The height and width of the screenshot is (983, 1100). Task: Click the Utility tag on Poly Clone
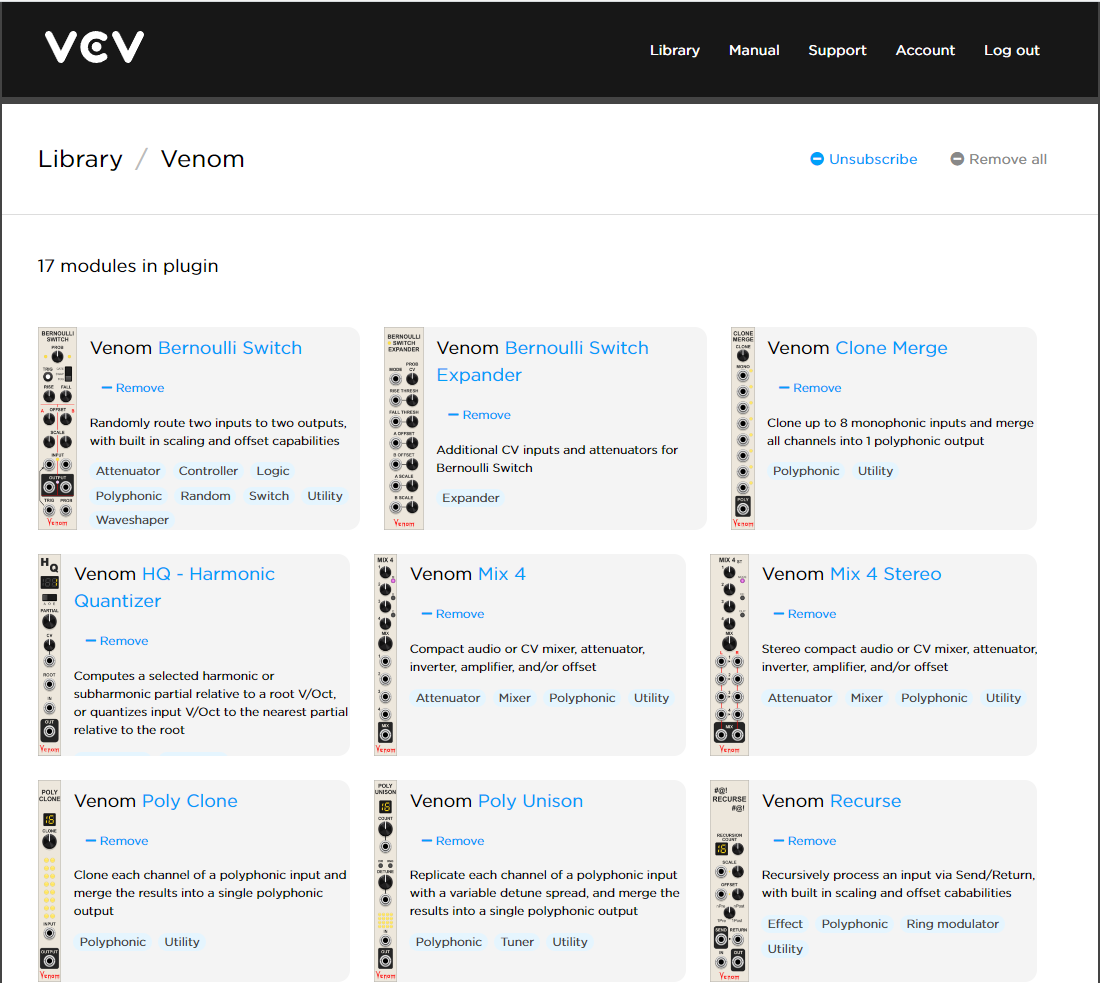pos(182,942)
